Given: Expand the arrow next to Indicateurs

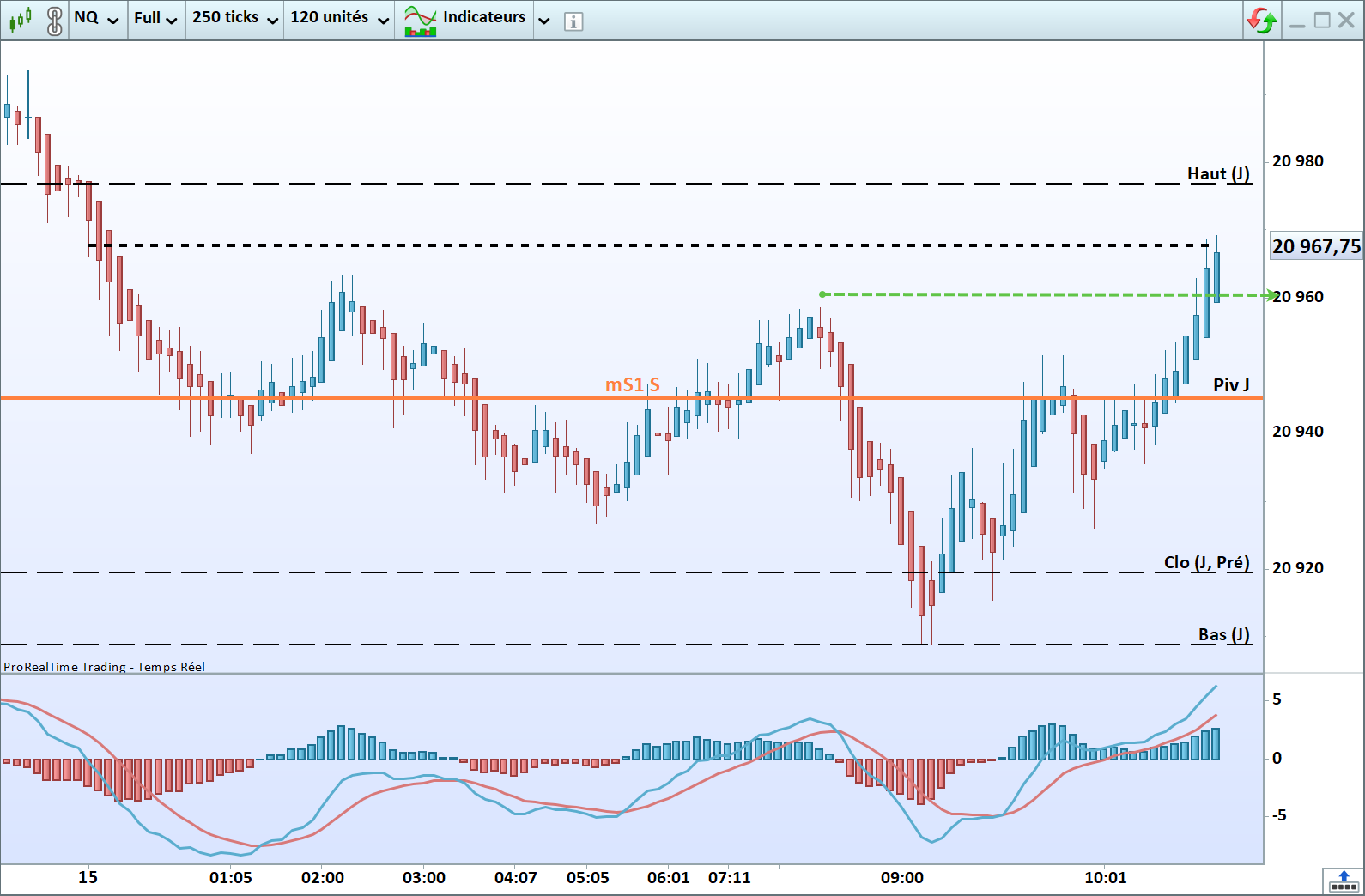Looking at the screenshot, I should coord(543,20).
